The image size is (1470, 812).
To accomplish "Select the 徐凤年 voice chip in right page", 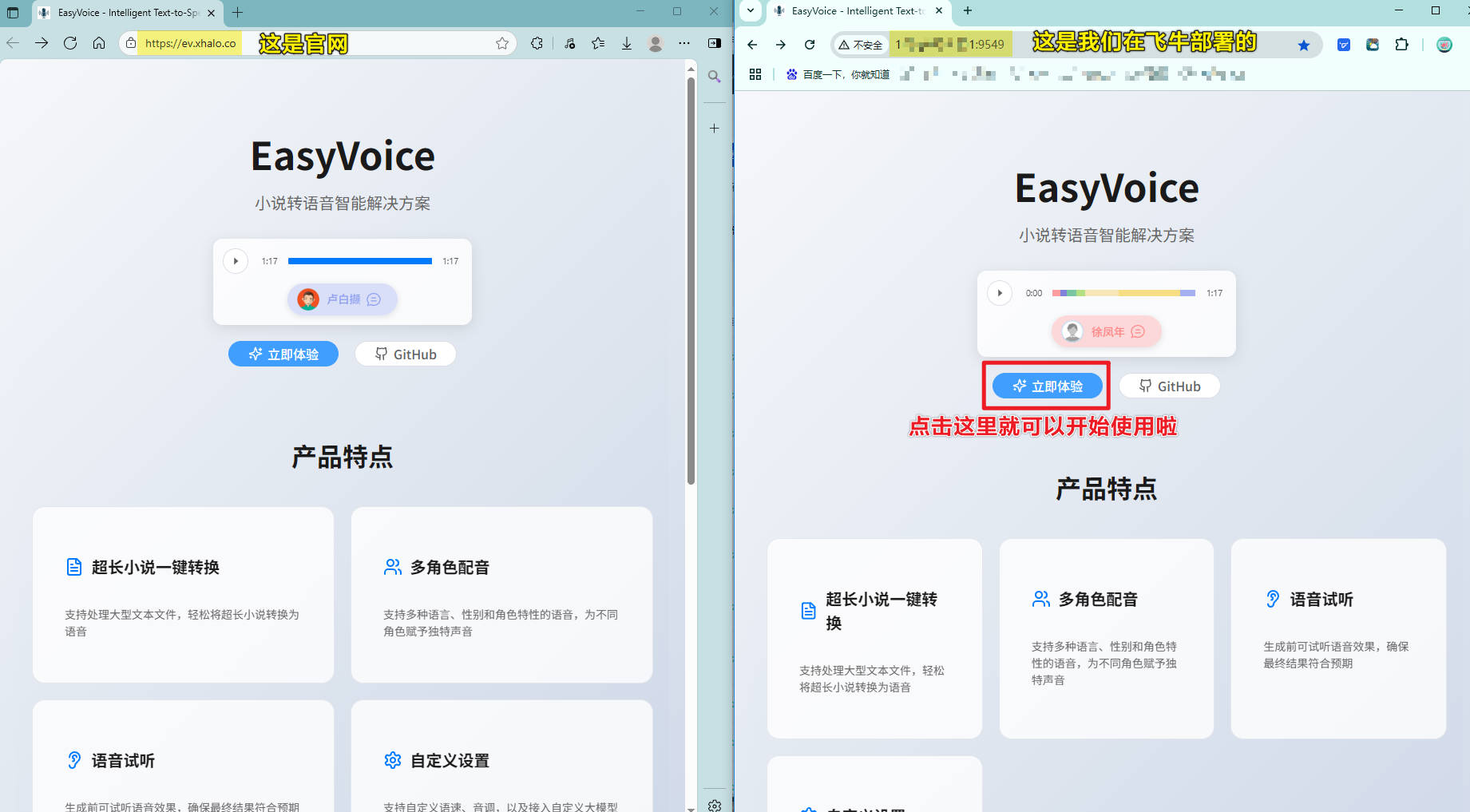I will pyautogui.click(x=1107, y=331).
